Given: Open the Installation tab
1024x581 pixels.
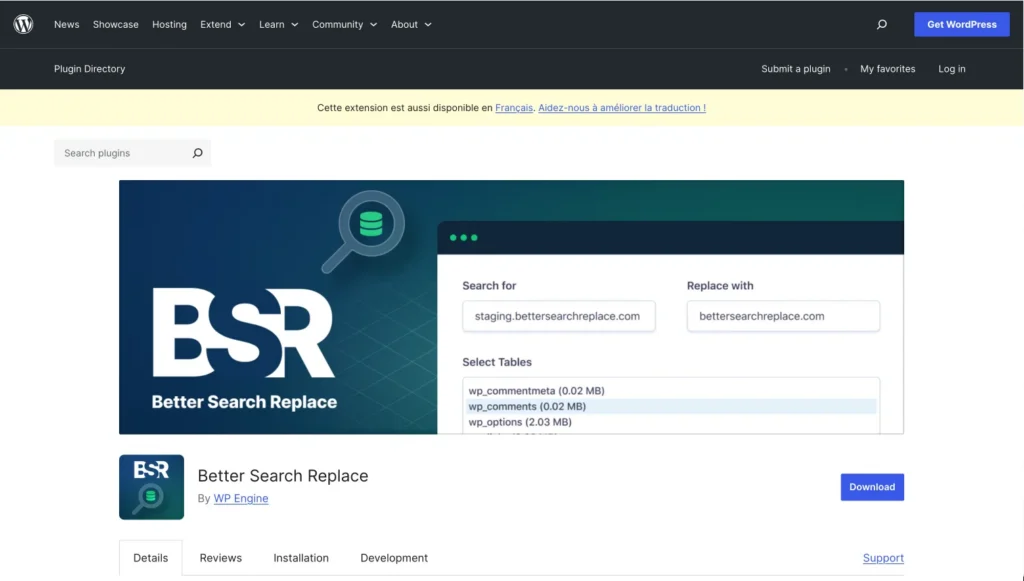Looking at the screenshot, I should tap(300, 558).
